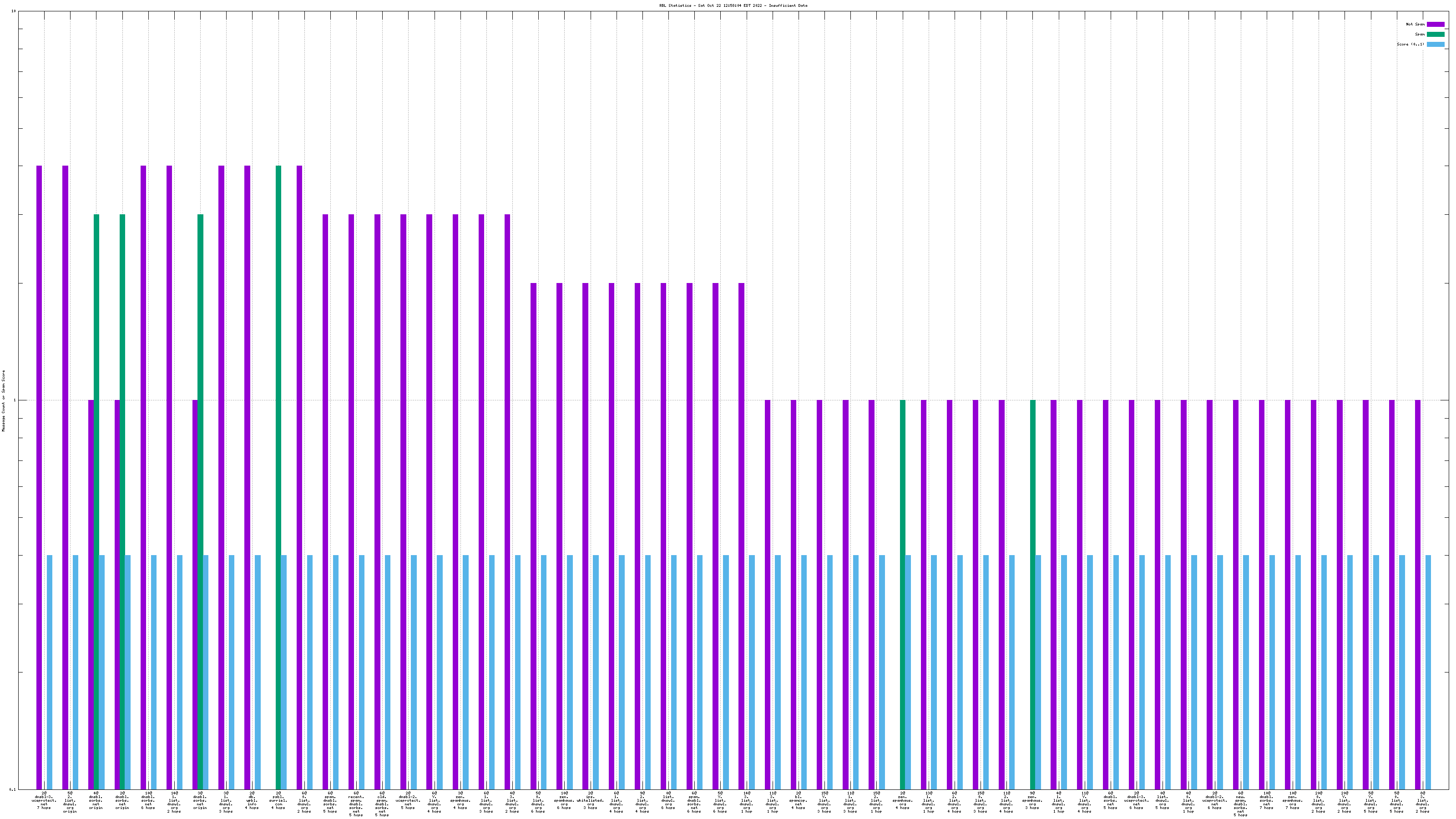This screenshot has width=1456, height=819.
Task: Click the recent.spam.dnsbl.sorbs.net 5 hops axis label
Action: [x=356, y=804]
